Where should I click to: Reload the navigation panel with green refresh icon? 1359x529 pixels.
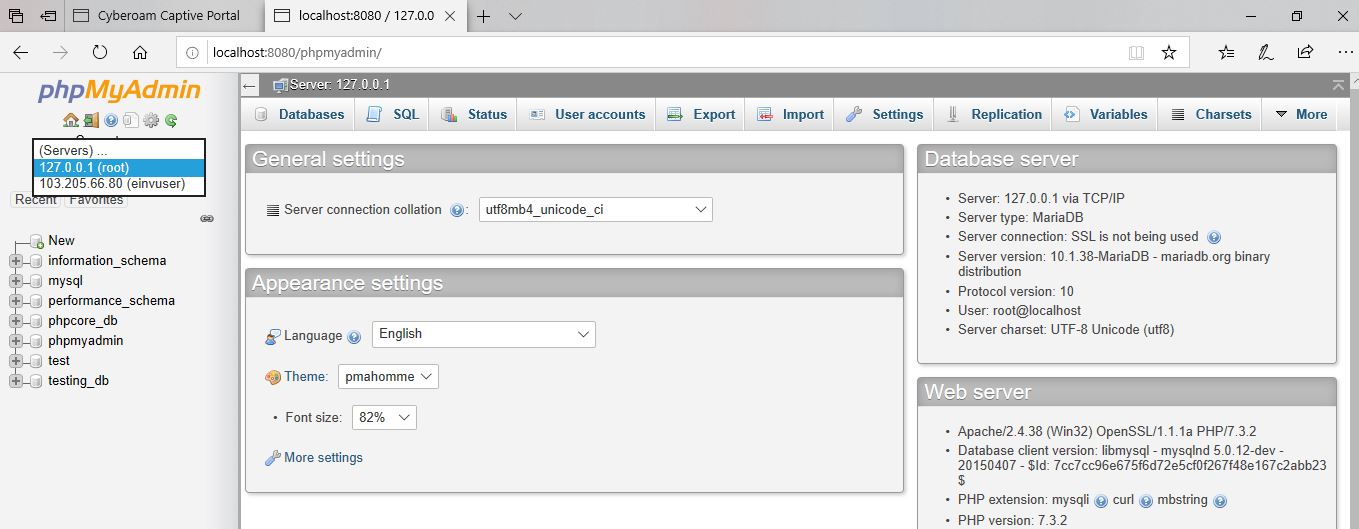(171, 120)
